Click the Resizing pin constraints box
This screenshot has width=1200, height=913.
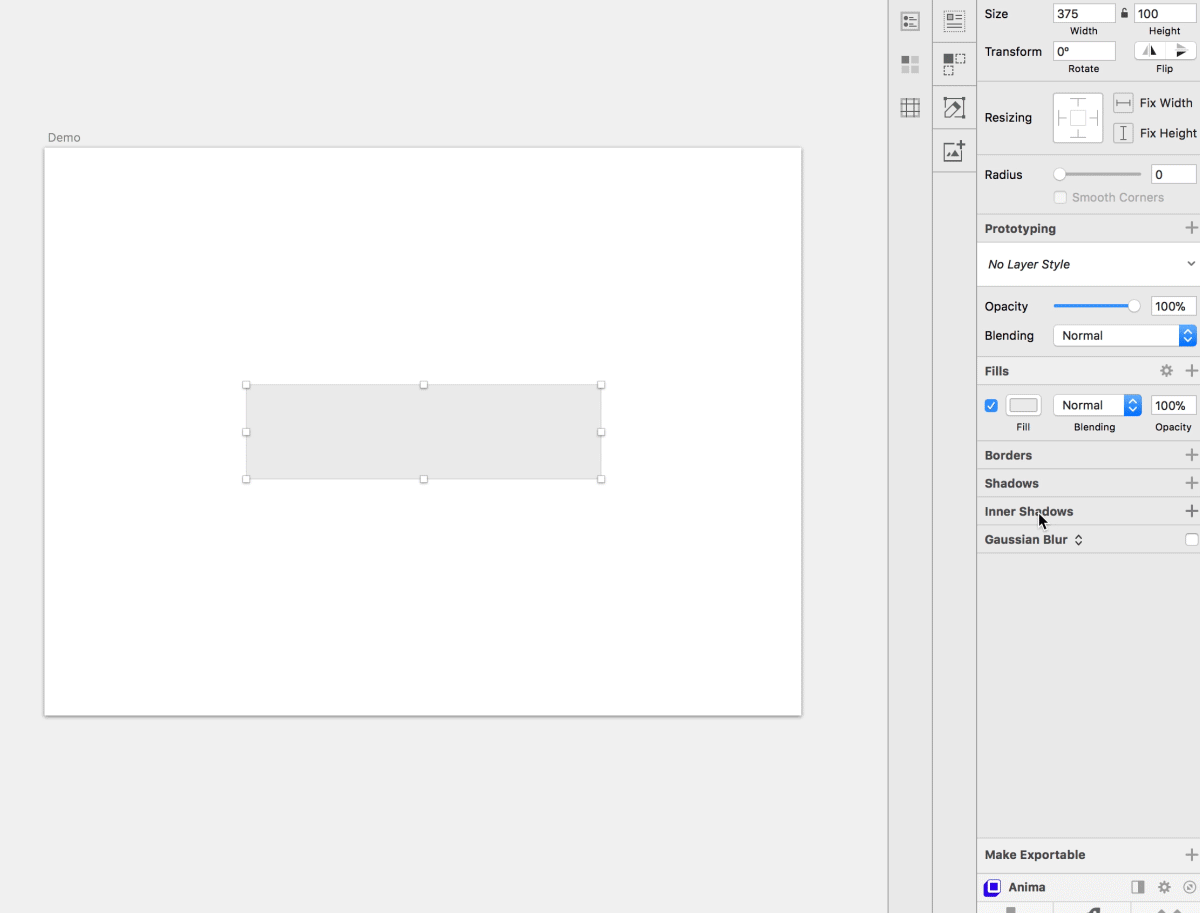click(1078, 118)
